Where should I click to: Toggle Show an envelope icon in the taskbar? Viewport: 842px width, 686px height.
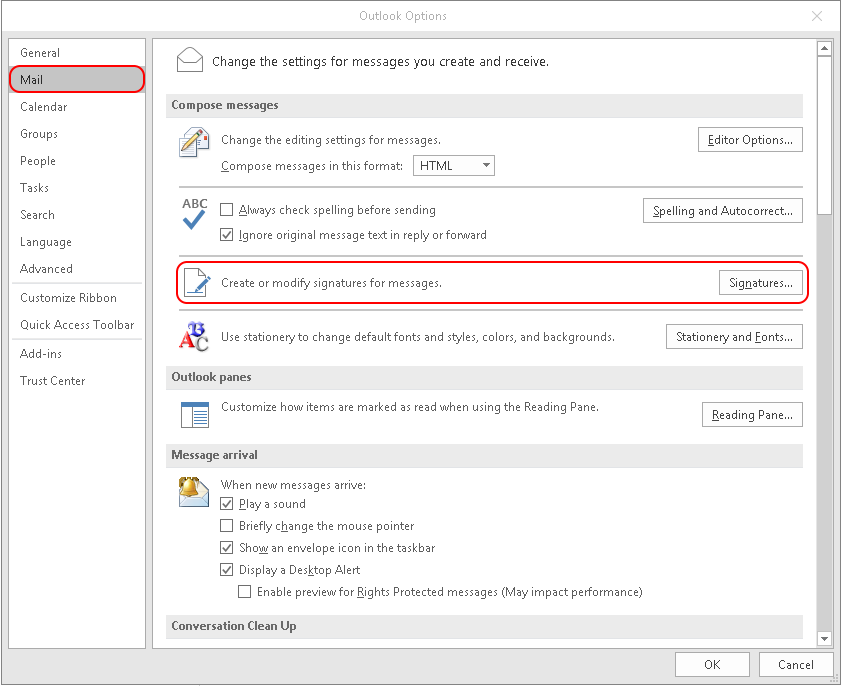click(227, 547)
